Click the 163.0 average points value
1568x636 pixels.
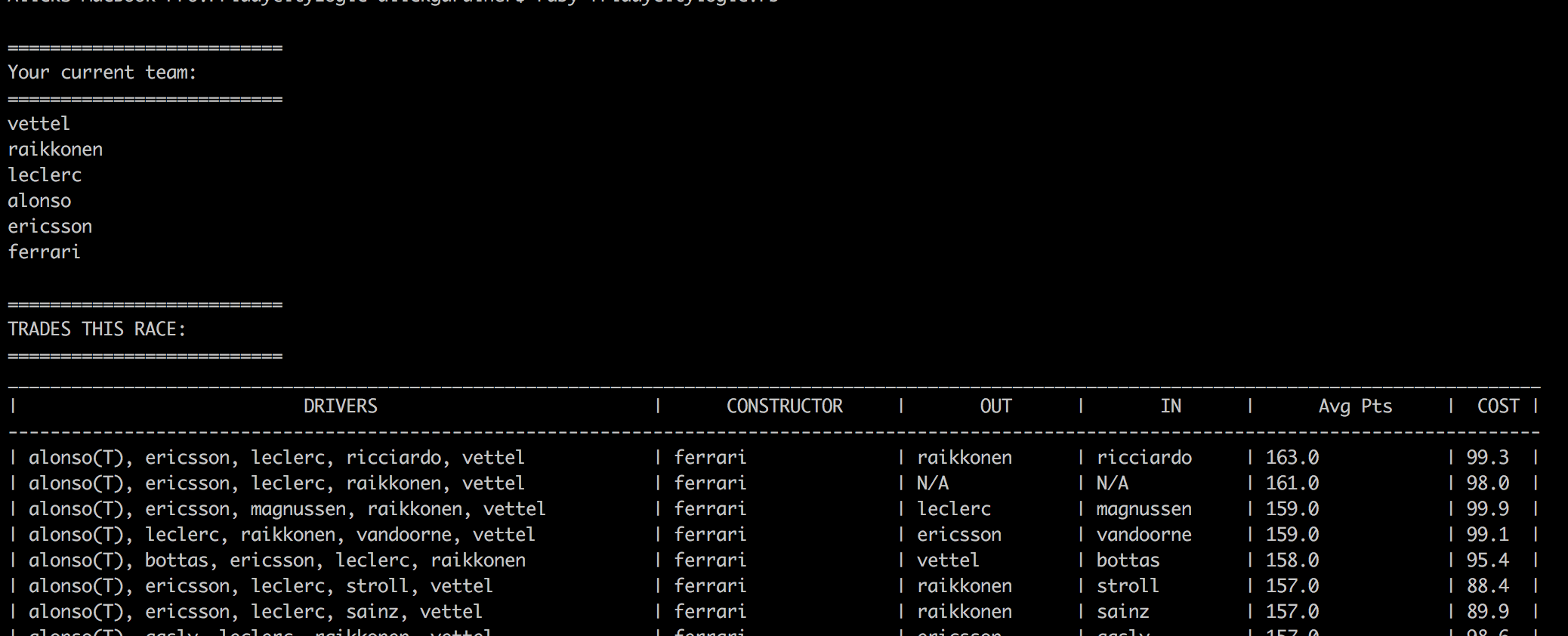click(1292, 458)
